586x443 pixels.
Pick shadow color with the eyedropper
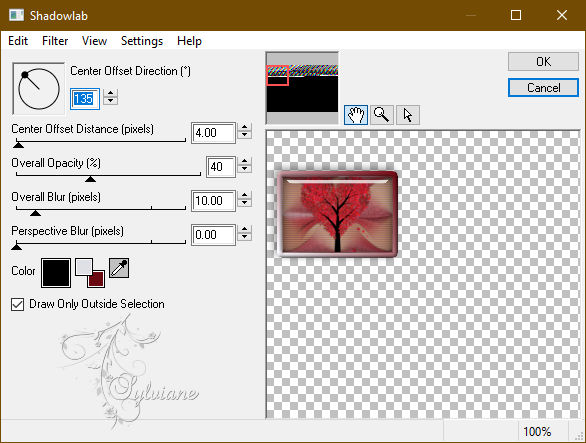(119, 268)
